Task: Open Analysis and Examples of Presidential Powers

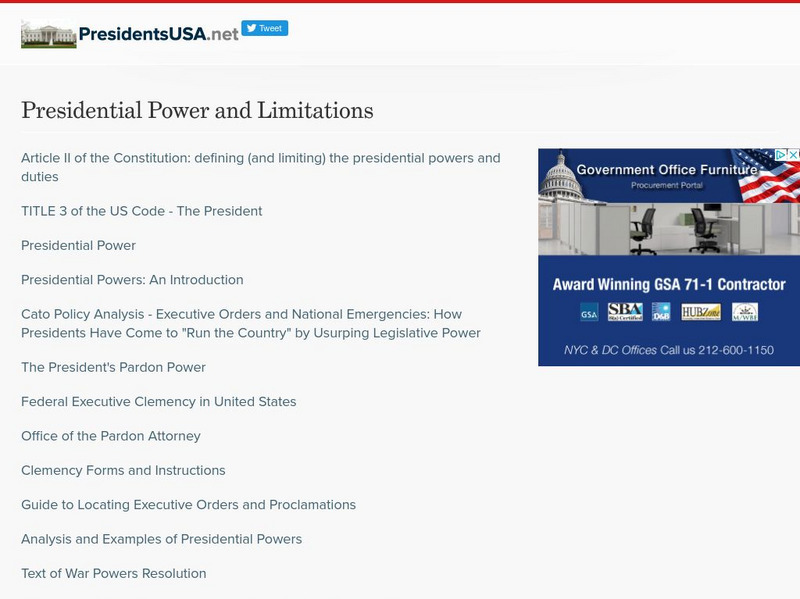Action: pos(161,539)
